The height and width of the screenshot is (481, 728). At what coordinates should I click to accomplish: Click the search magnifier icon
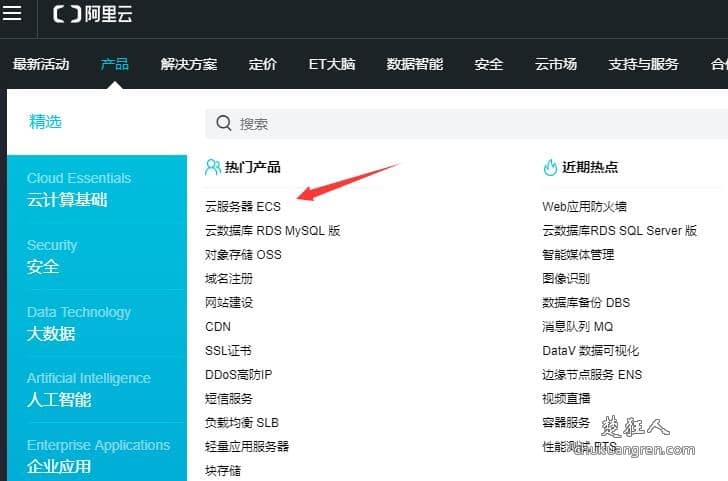click(x=224, y=123)
